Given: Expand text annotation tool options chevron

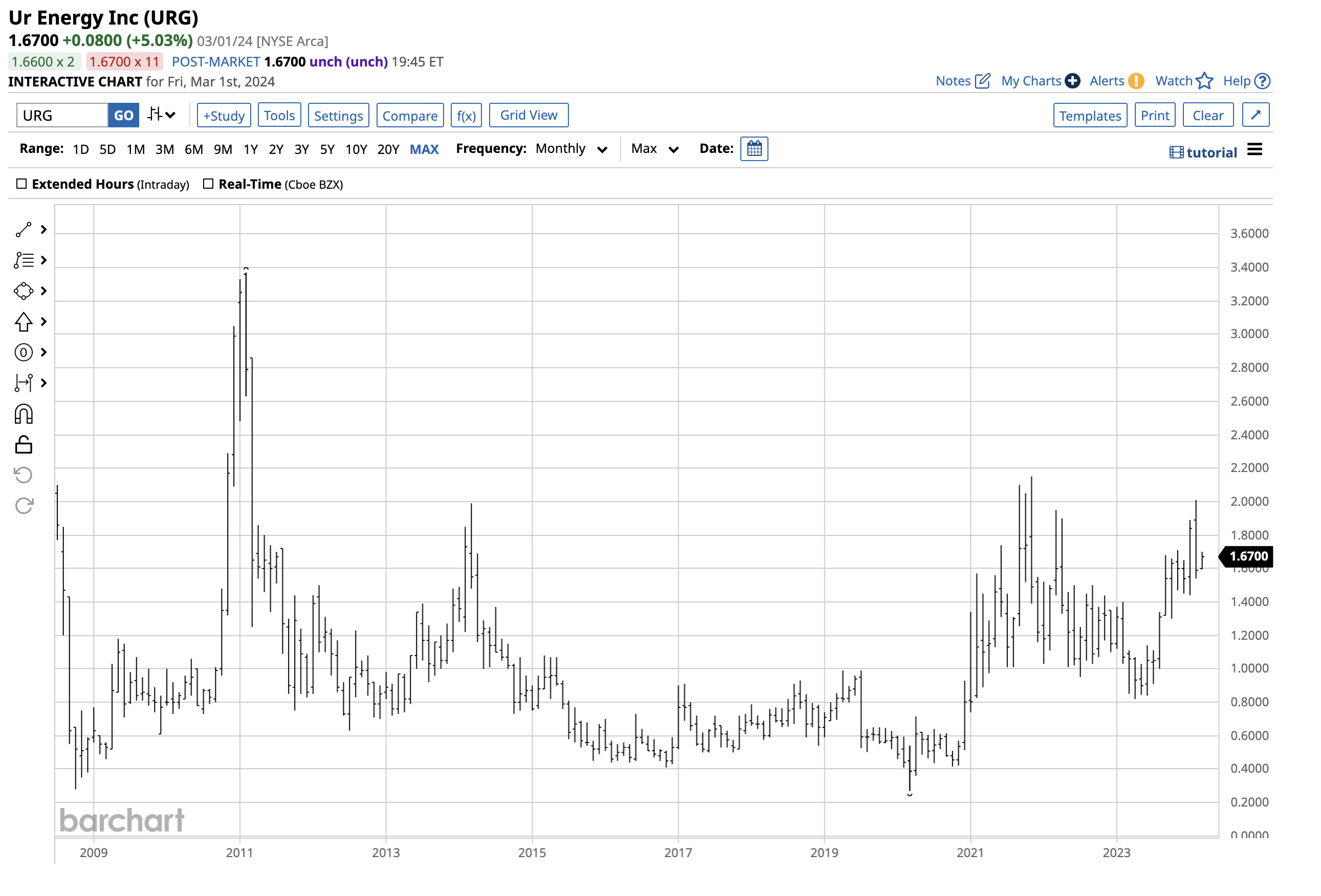Looking at the screenshot, I should pyautogui.click(x=44, y=260).
